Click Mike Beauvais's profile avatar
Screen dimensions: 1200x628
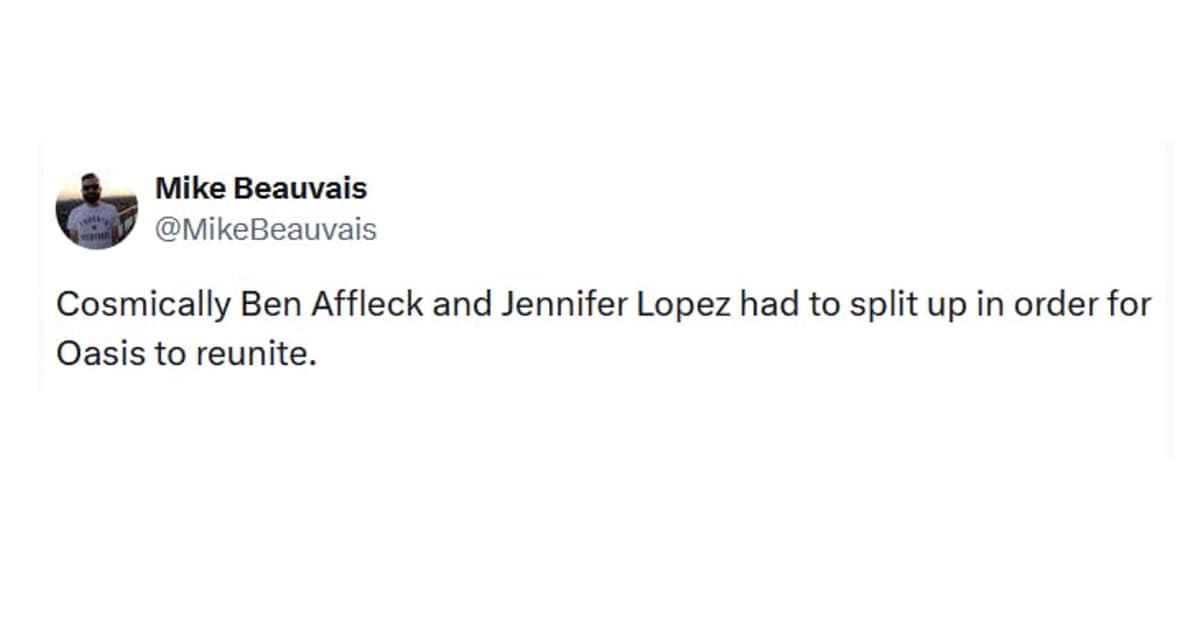(96, 211)
